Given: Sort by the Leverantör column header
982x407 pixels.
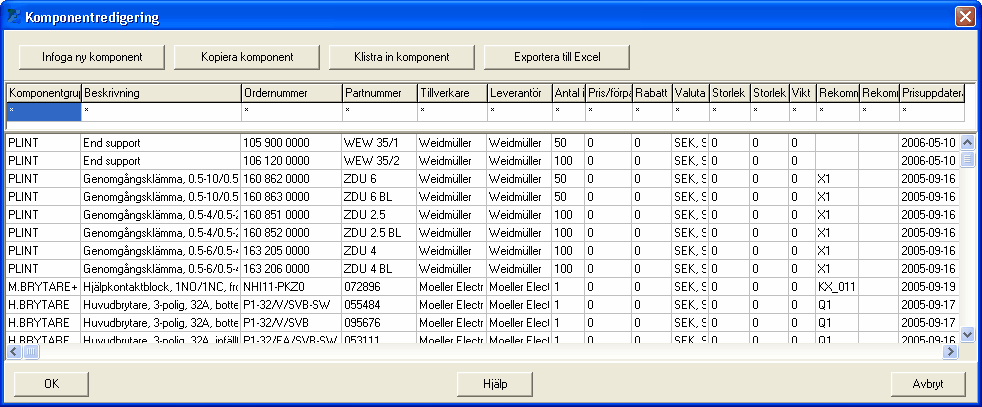Looking at the screenshot, I should click(x=519, y=93).
